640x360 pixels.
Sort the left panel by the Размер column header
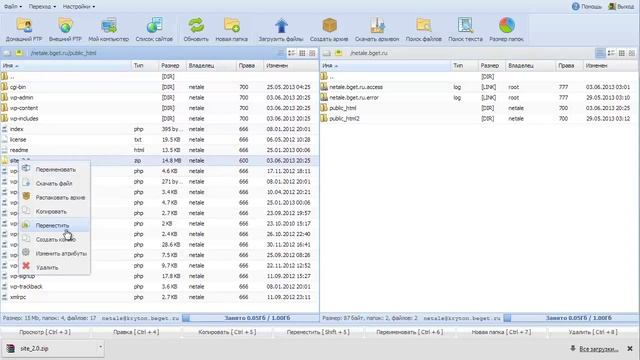[x=171, y=65]
